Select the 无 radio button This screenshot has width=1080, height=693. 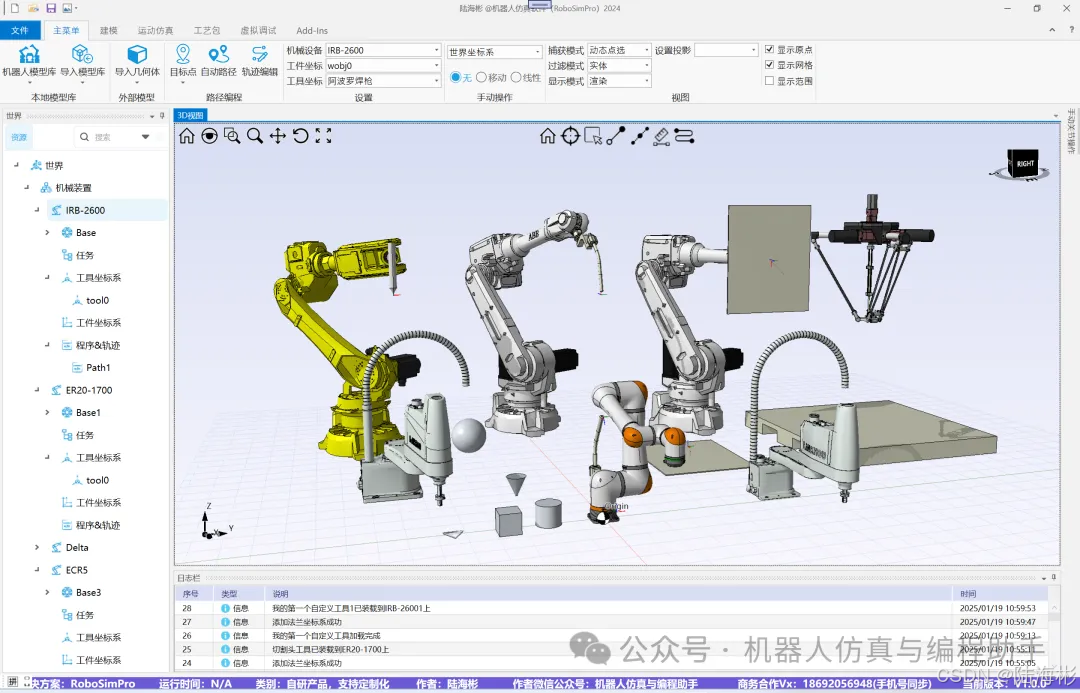[455, 77]
